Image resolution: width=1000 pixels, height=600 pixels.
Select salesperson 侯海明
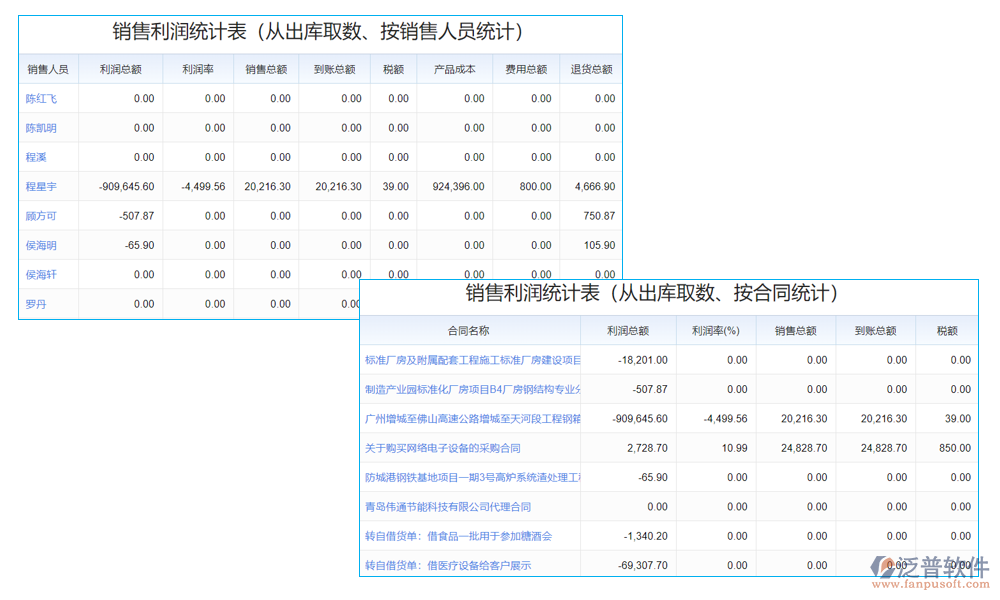pos(39,245)
